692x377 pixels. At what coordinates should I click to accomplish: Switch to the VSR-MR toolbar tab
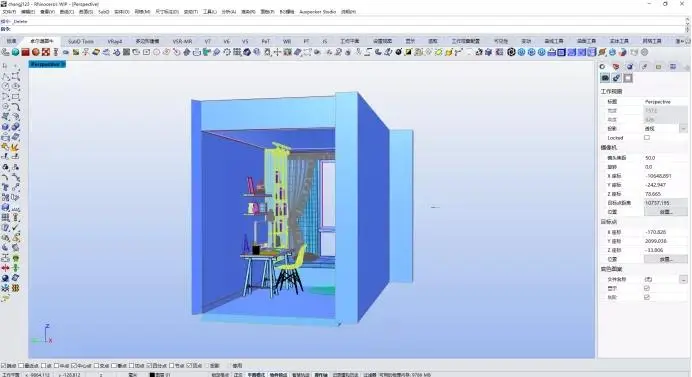click(x=182, y=41)
